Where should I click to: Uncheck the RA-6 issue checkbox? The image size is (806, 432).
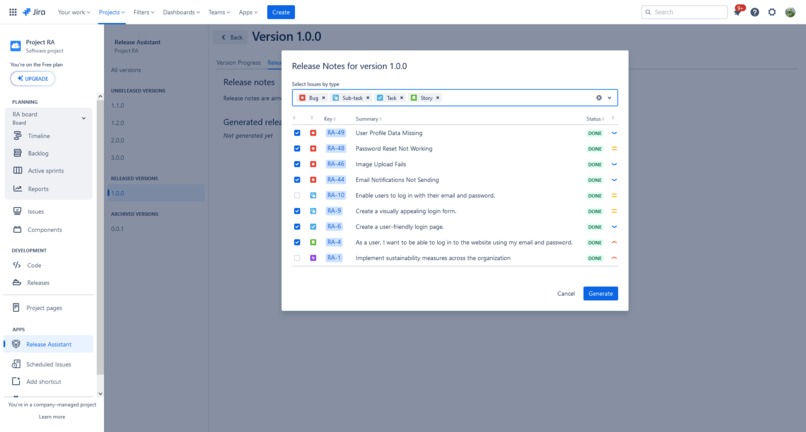pyautogui.click(x=297, y=227)
